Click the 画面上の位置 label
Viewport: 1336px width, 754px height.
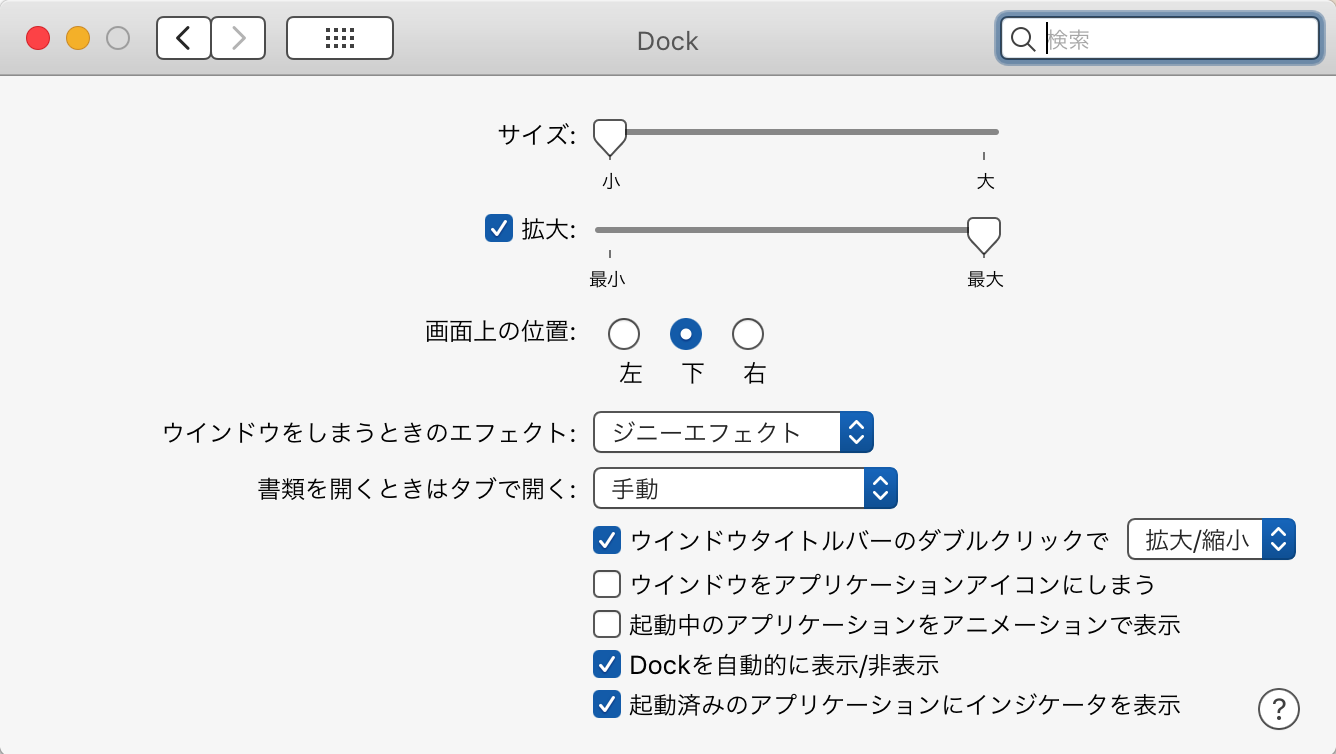click(501, 333)
